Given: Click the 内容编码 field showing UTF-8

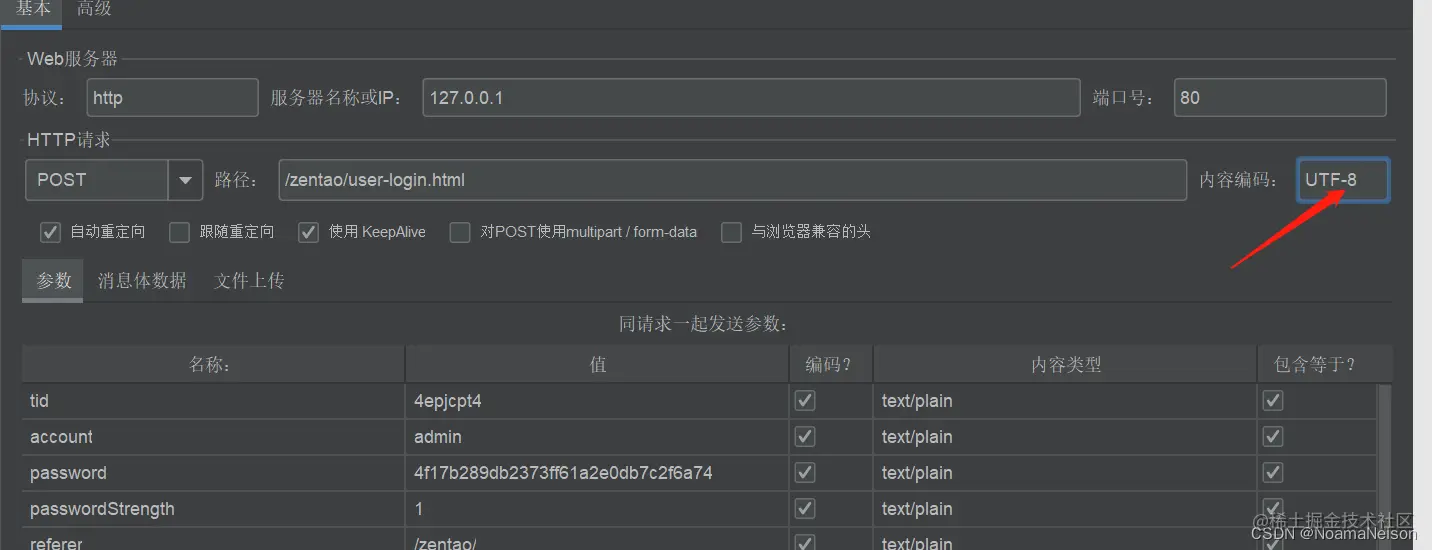Looking at the screenshot, I should point(1343,180).
